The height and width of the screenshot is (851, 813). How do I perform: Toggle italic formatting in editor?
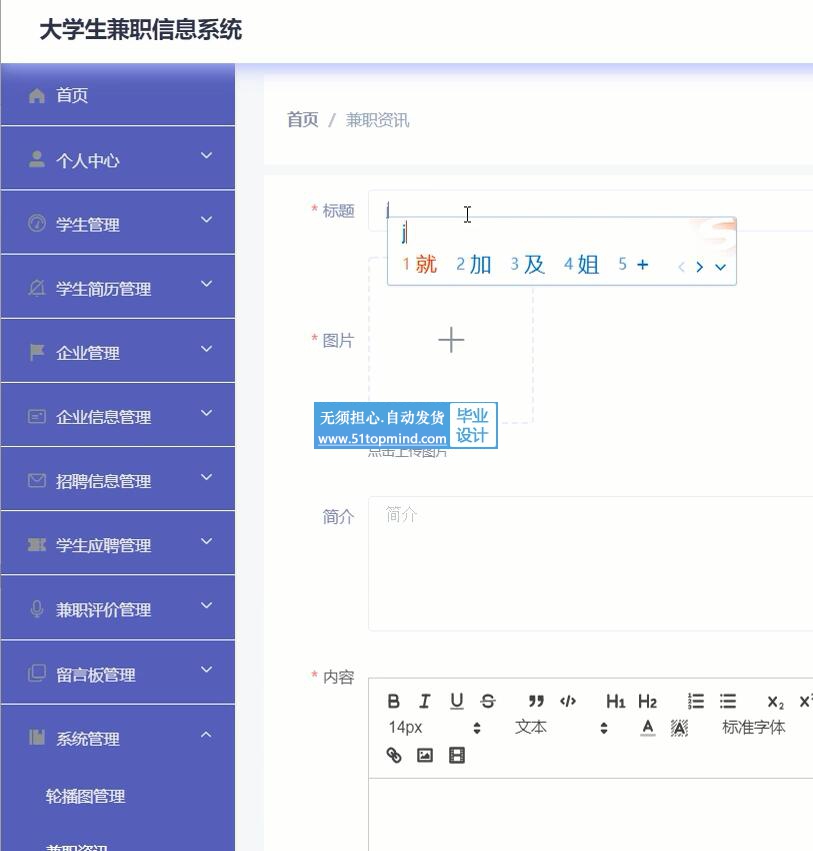[425, 701]
